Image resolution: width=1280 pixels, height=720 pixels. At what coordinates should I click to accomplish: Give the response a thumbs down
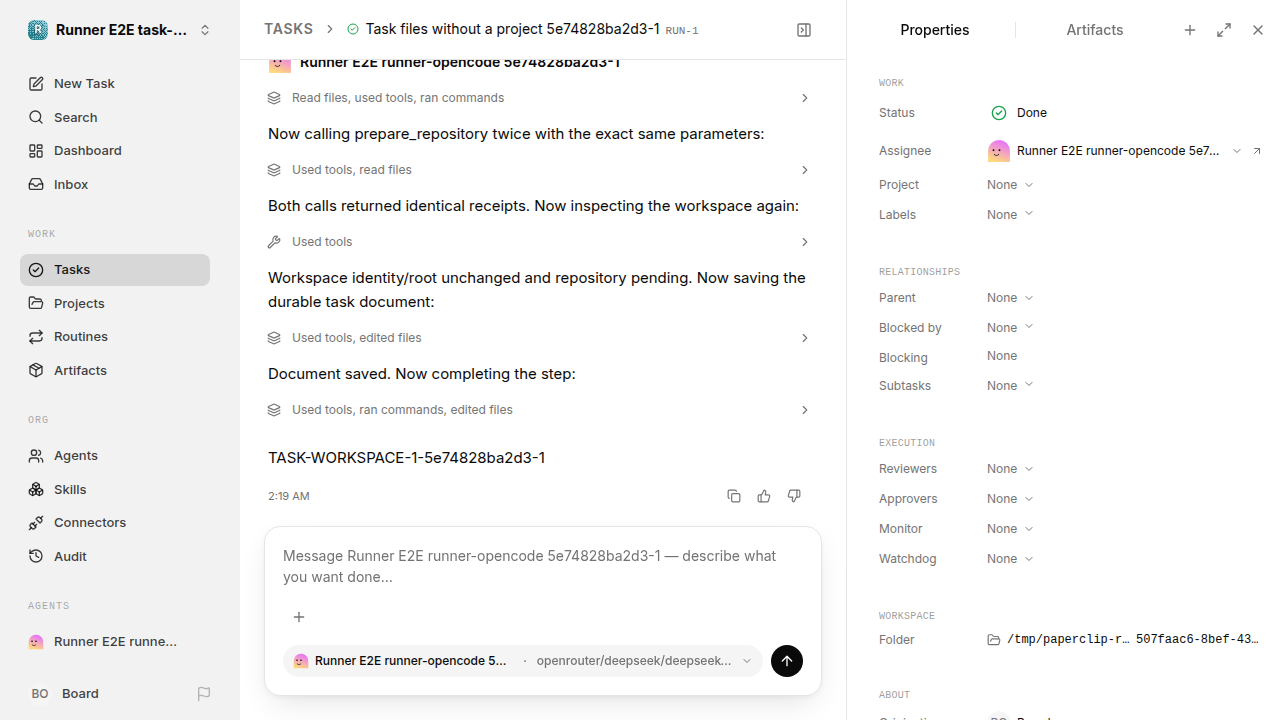794,496
